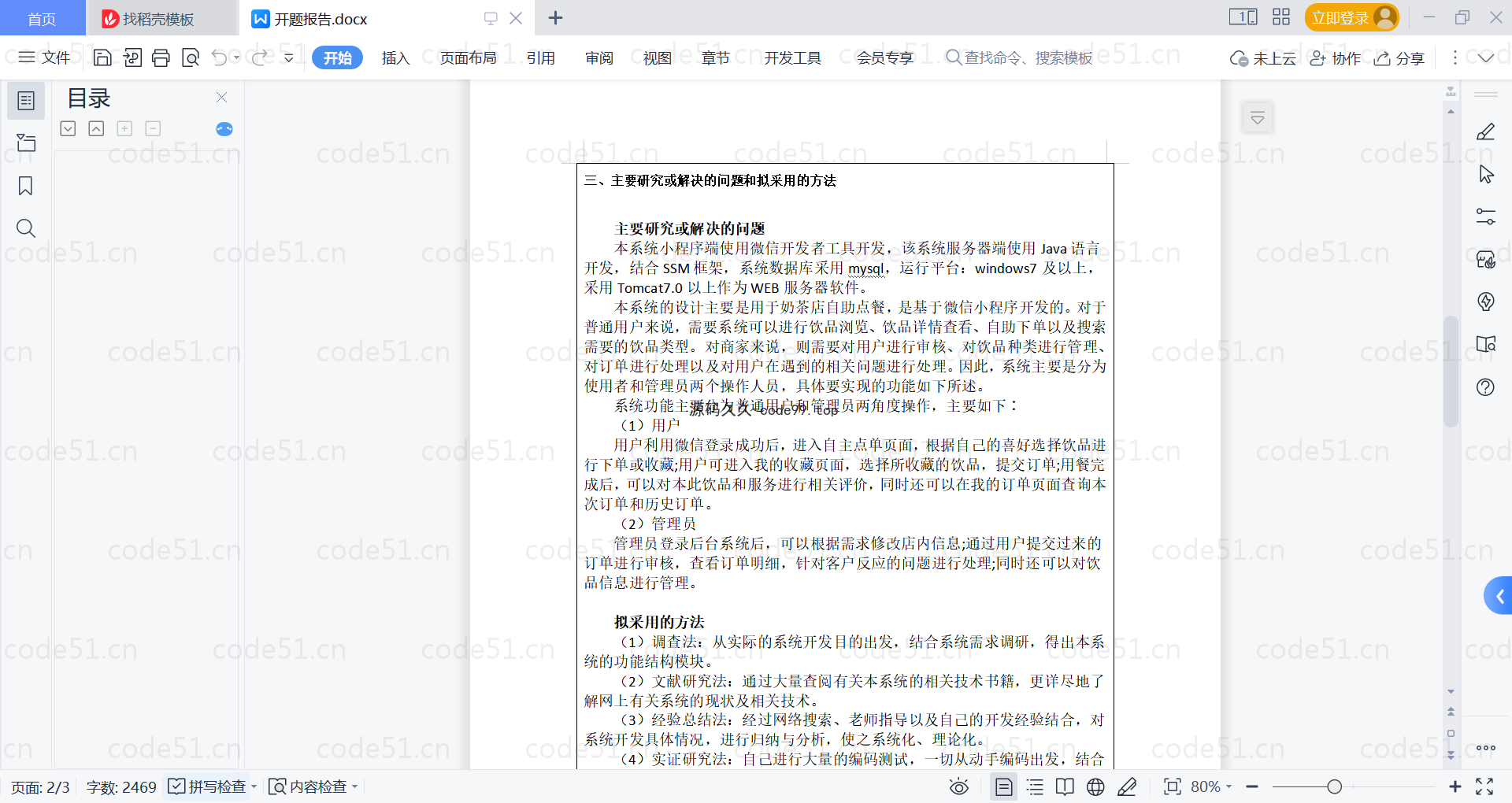Screen dimensions: 1512x803
Task: Click the zoom out minus button
Action: tap(1252, 786)
